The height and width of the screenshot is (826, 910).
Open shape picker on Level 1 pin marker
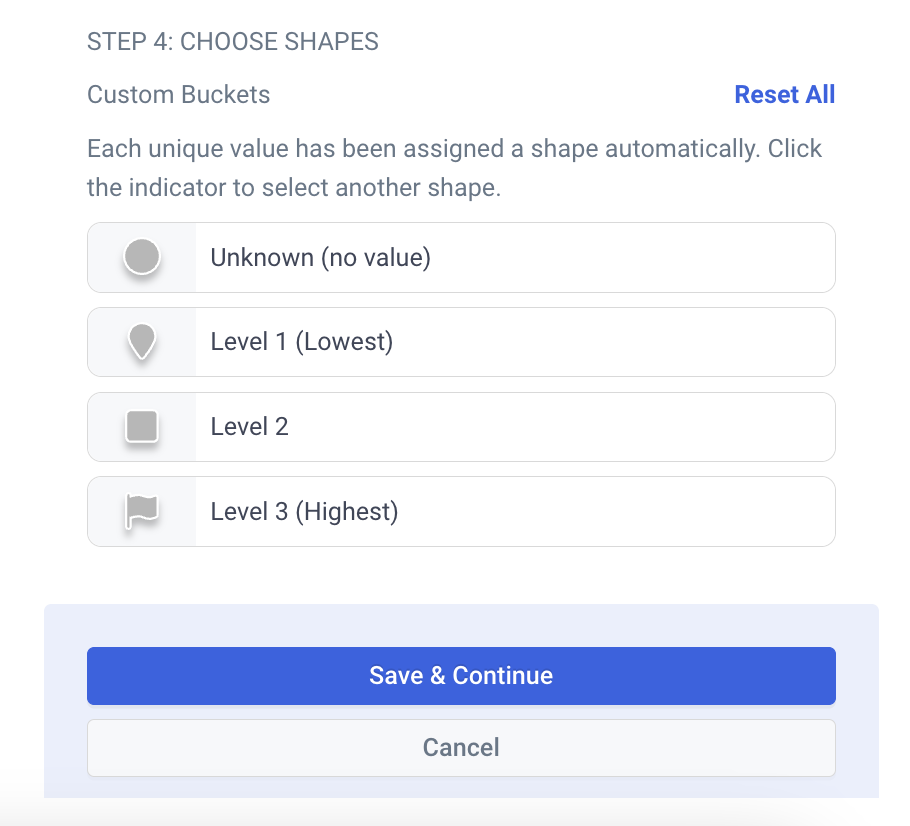click(x=142, y=342)
